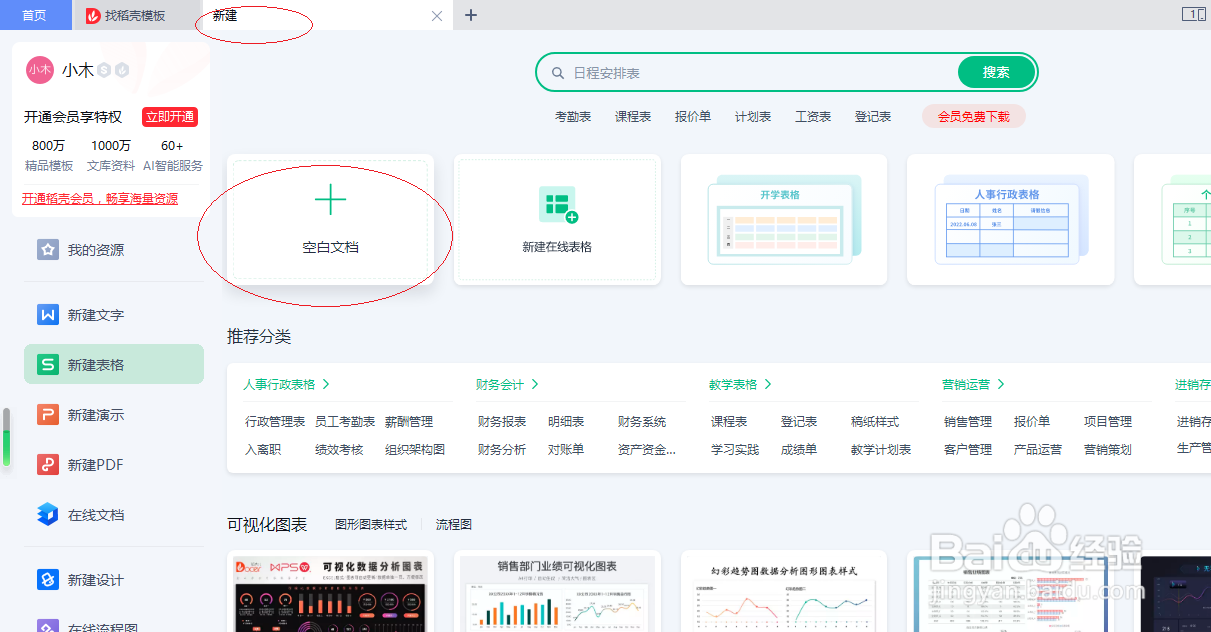This screenshot has width=1211, height=632.
Task: Click the sidebar vertical scrollbar thumb
Action: 7,437
